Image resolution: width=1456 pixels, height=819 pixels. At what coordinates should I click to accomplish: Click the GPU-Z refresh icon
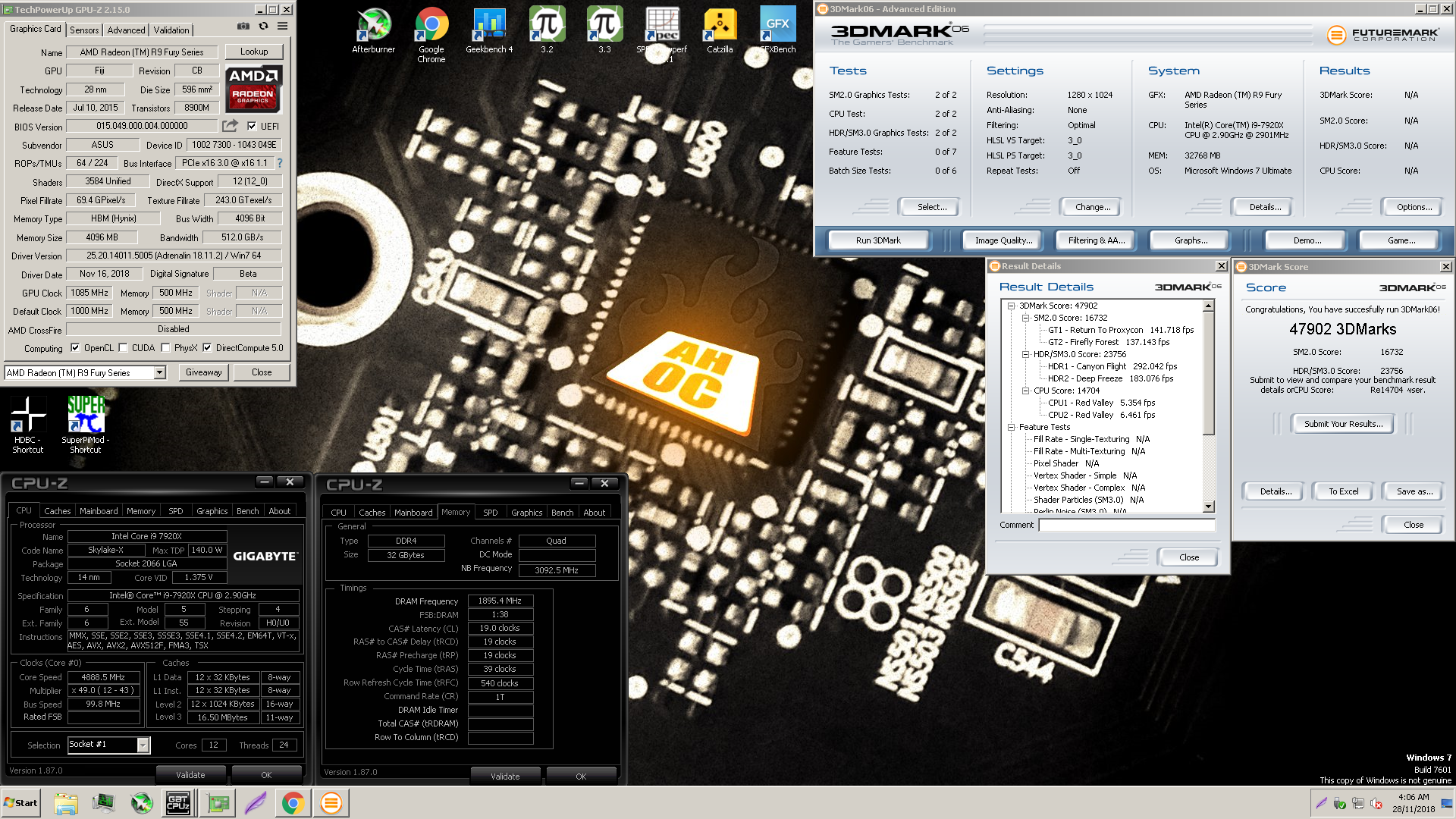263,27
